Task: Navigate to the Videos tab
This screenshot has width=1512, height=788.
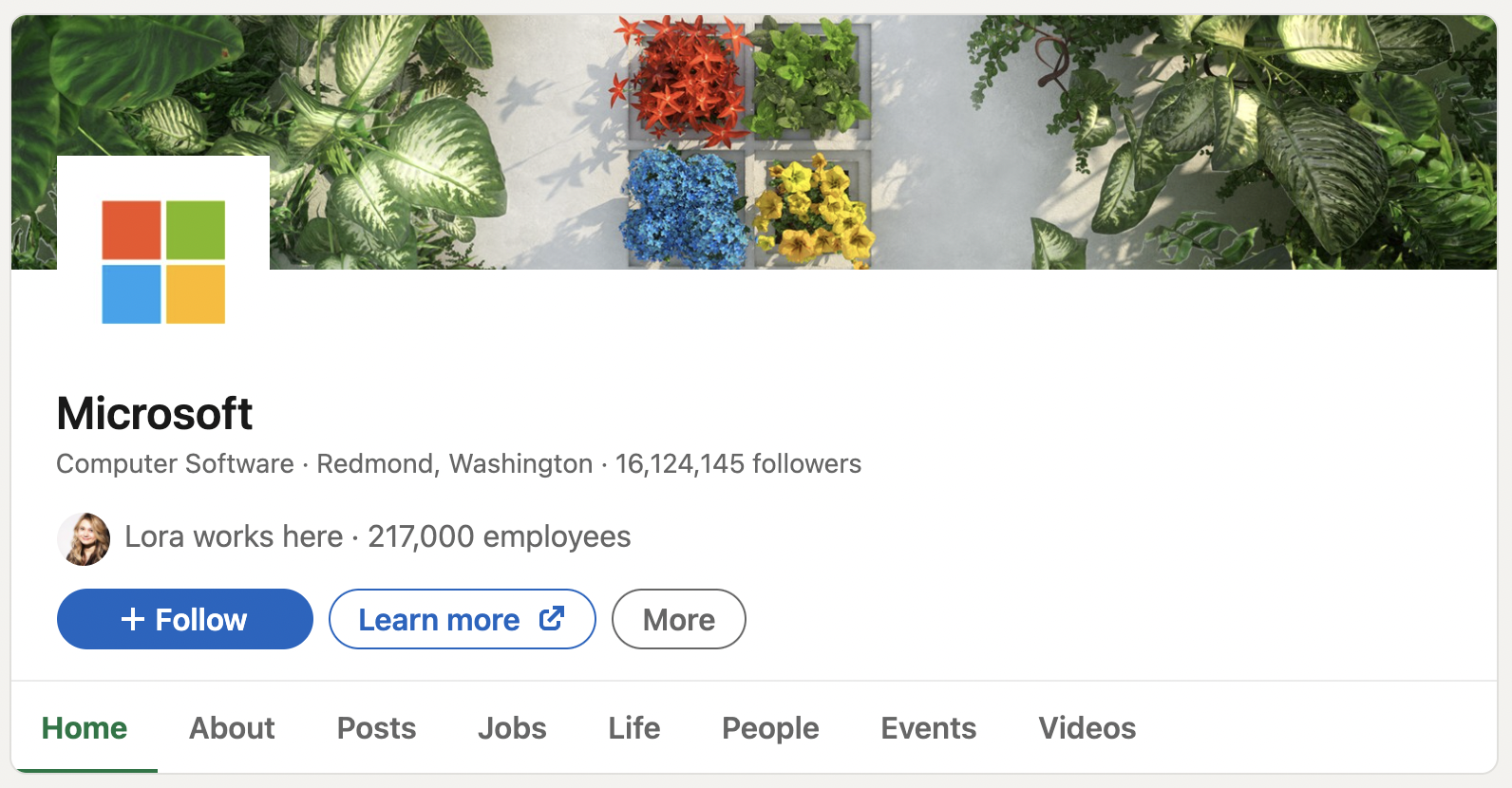Action: 1087,728
